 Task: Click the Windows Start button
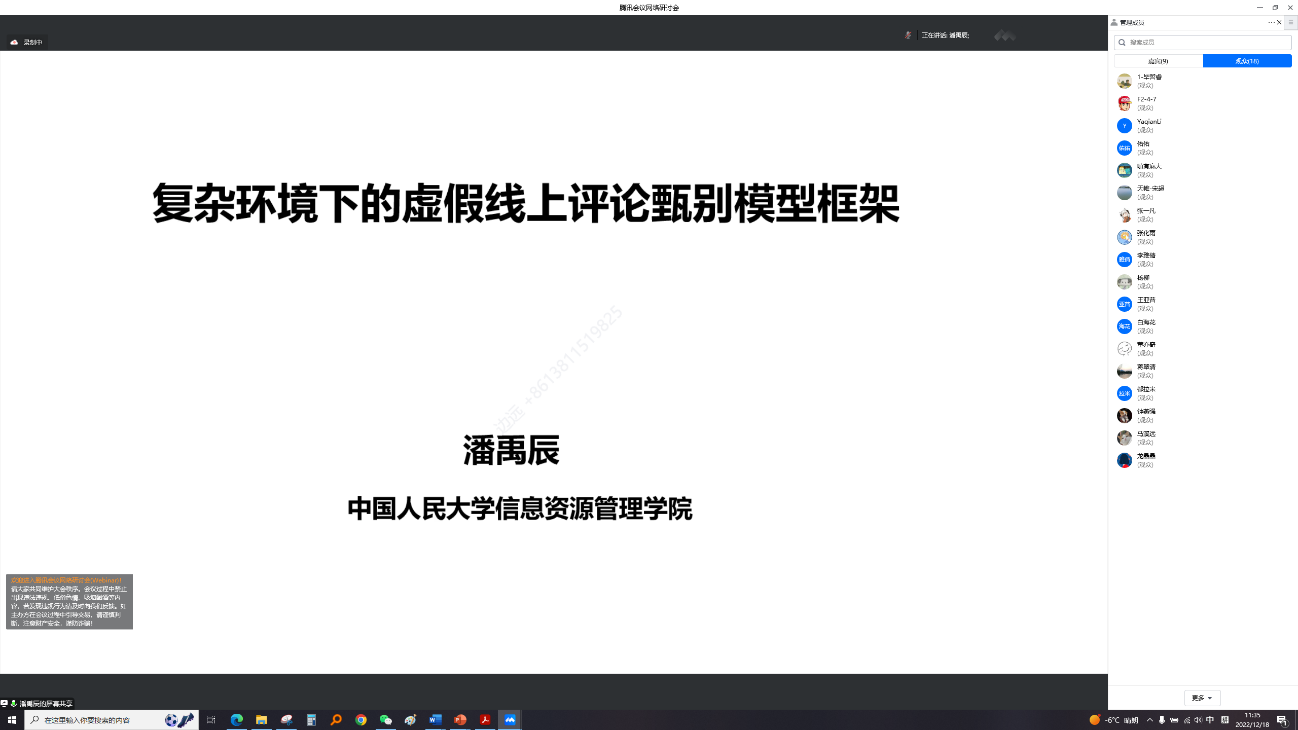point(12,719)
